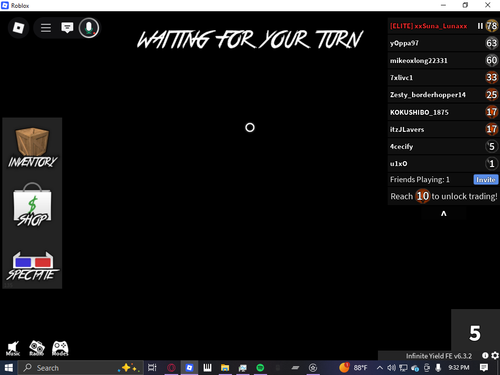Open the hamburger menu button
The height and width of the screenshot is (375, 500).
click(46, 28)
